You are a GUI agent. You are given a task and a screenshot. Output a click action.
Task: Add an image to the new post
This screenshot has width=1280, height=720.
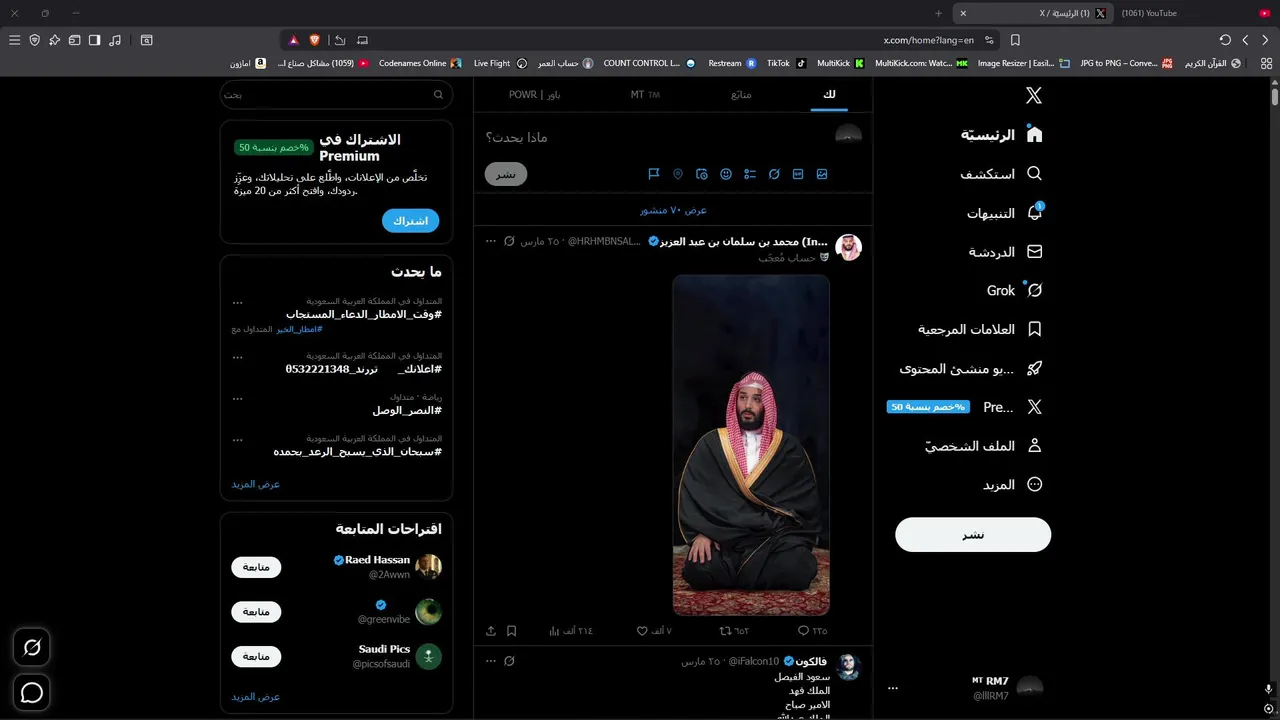pyautogui.click(x=822, y=174)
